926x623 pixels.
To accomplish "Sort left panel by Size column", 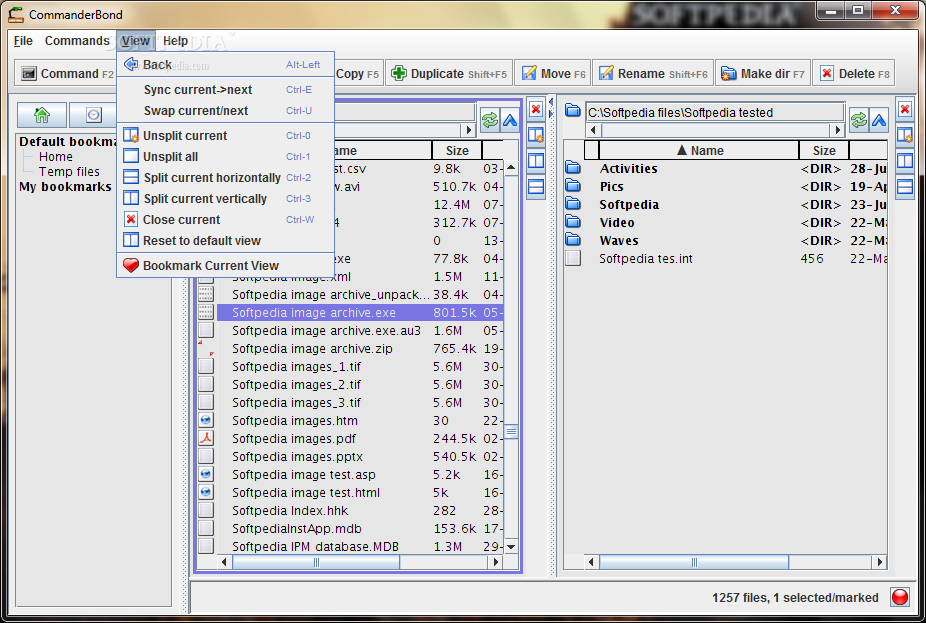I will point(457,151).
